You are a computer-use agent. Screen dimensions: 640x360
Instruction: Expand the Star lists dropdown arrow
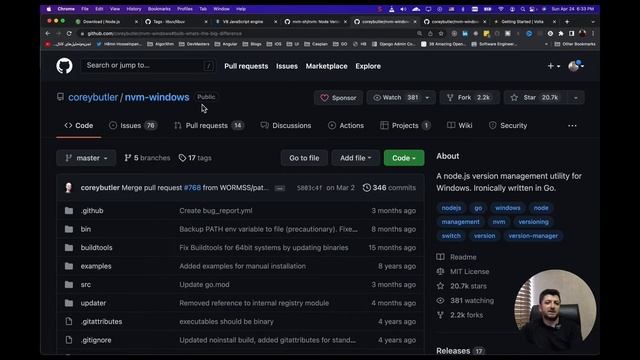pos(576,98)
